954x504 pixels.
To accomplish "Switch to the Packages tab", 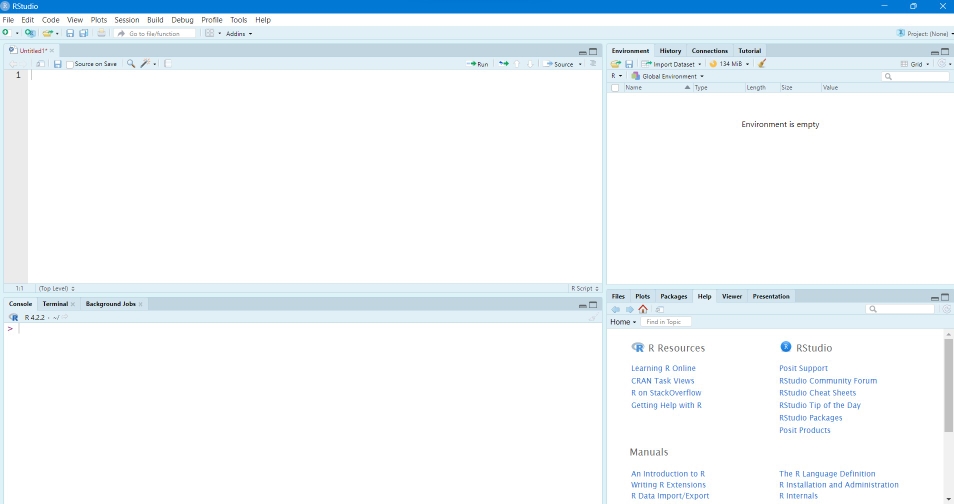I will tap(674, 296).
